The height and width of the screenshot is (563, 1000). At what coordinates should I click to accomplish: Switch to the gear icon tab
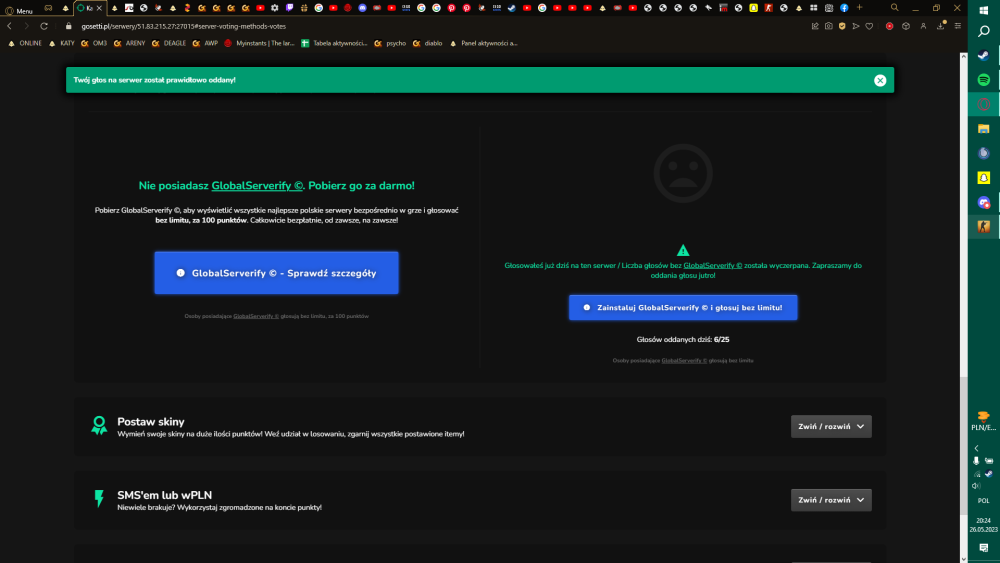pyautogui.click(x=275, y=8)
